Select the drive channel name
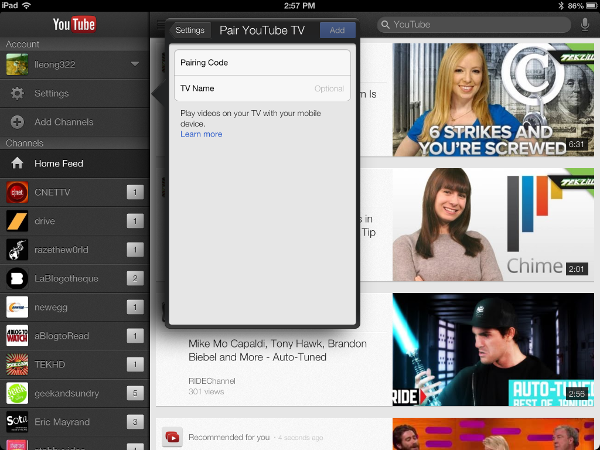Viewport: 600px width, 450px height. coord(45,221)
